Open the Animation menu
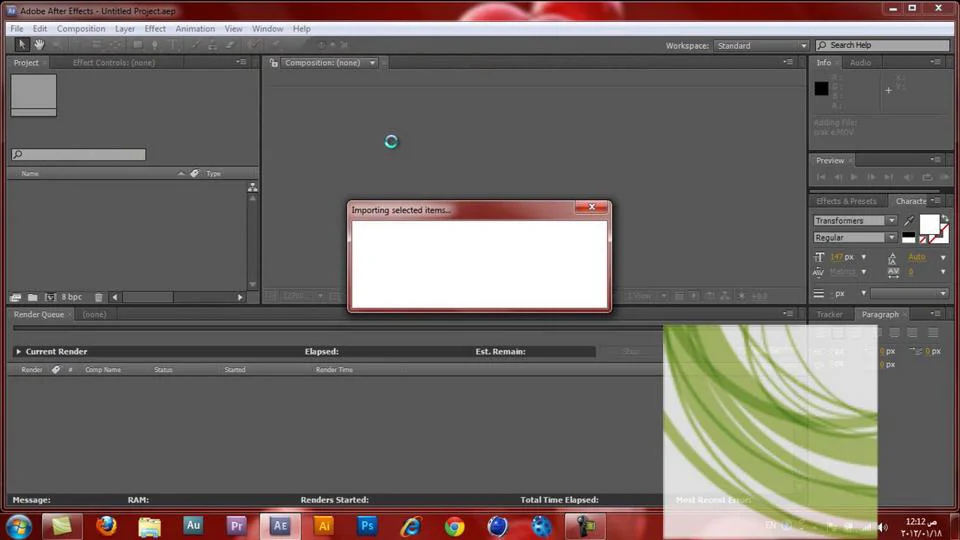Image resolution: width=960 pixels, height=540 pixels. pyautogui.click(x=195, y=29)
